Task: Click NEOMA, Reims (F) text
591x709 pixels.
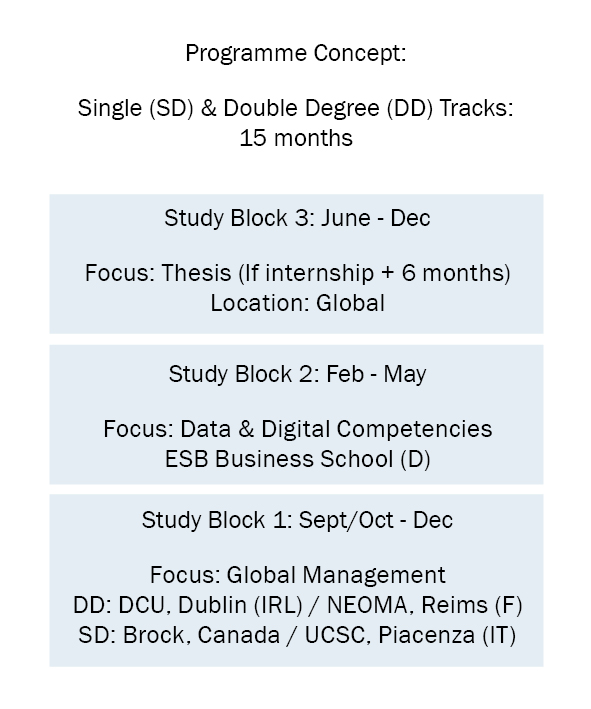Action: (425, 605)
